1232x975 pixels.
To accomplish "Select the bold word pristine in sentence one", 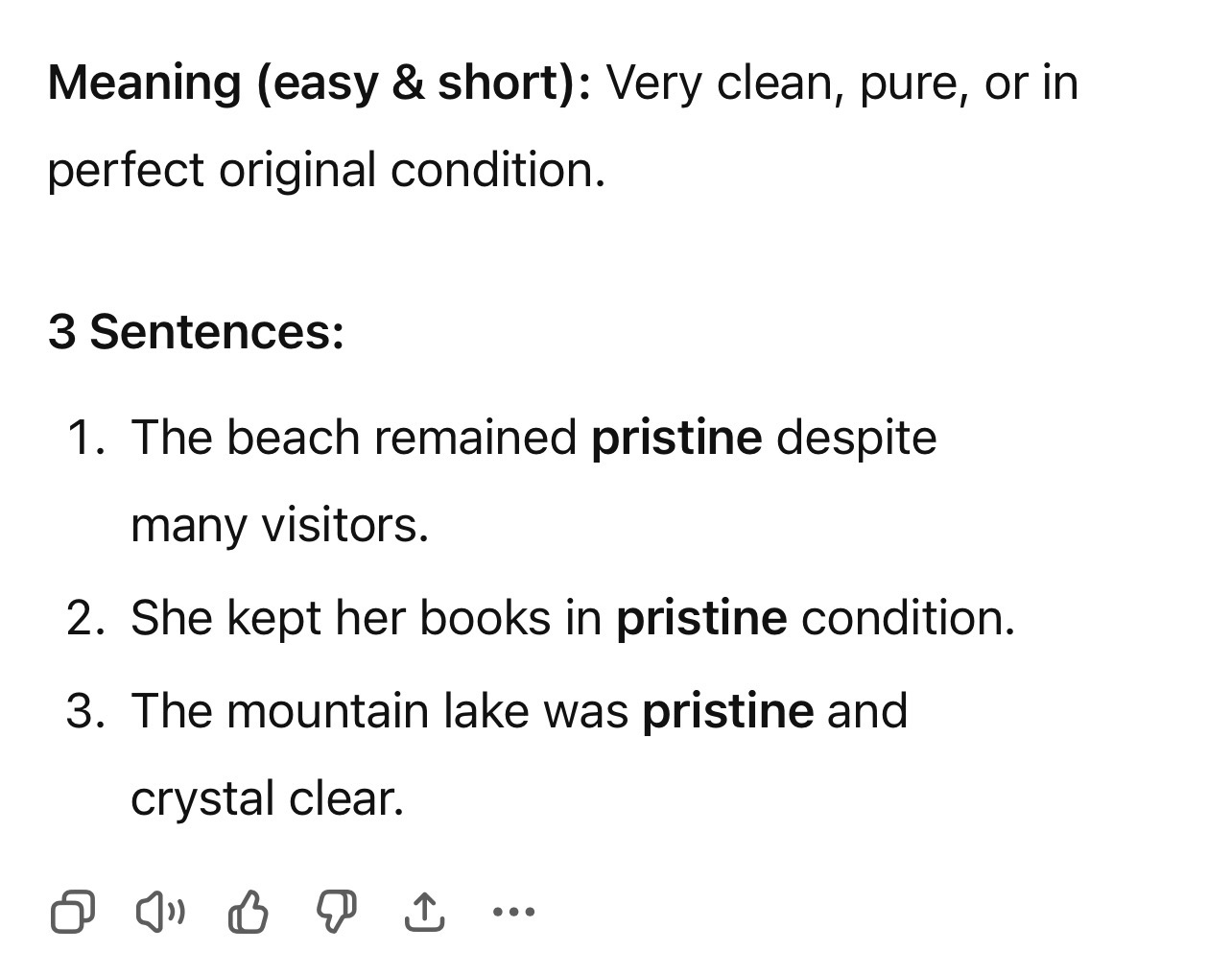I will pos(676,438).
